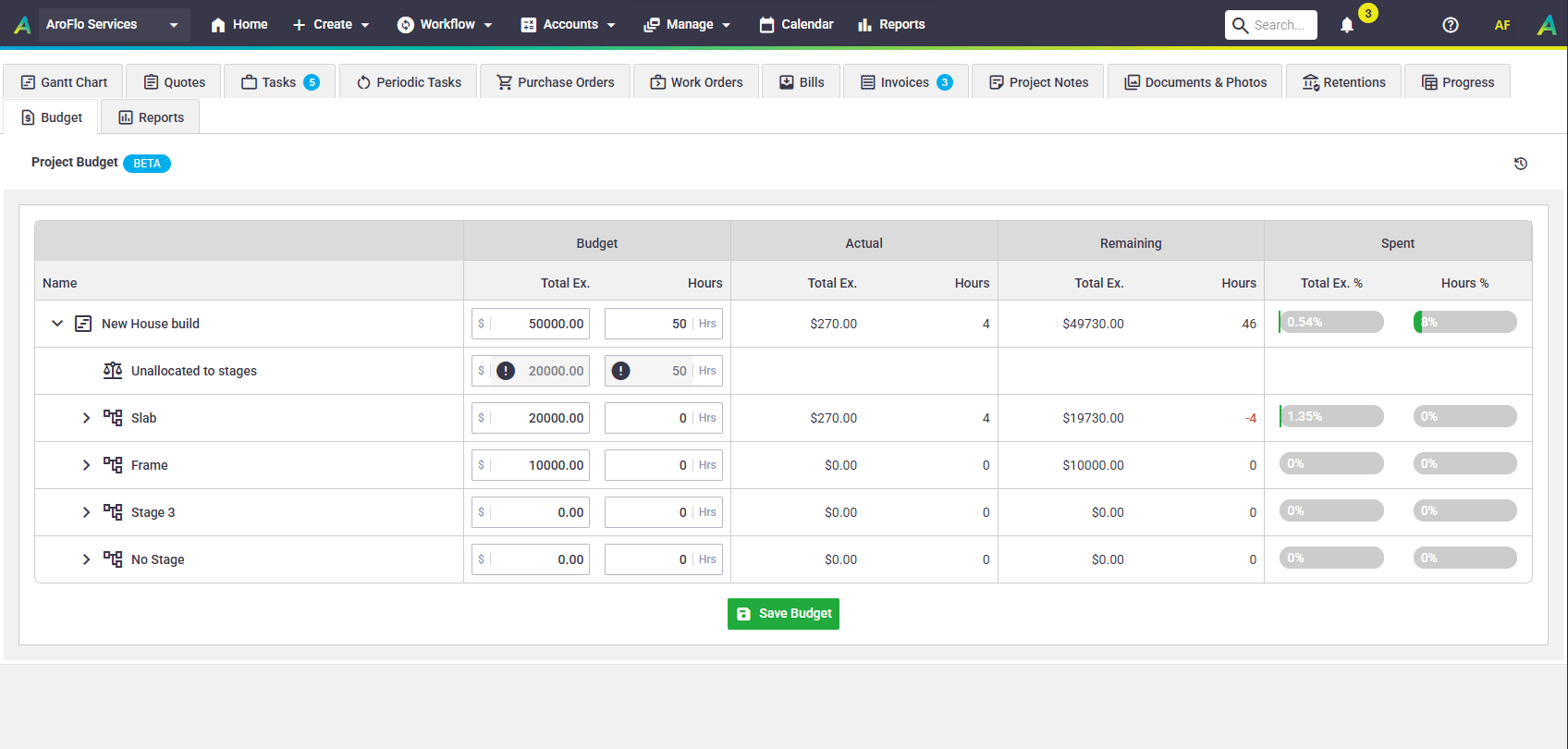Image resolution: width=1568 pixels, height=749 pixels.
Task: Click the Unallocated to stages scales icon
Action: coord(113,371)
